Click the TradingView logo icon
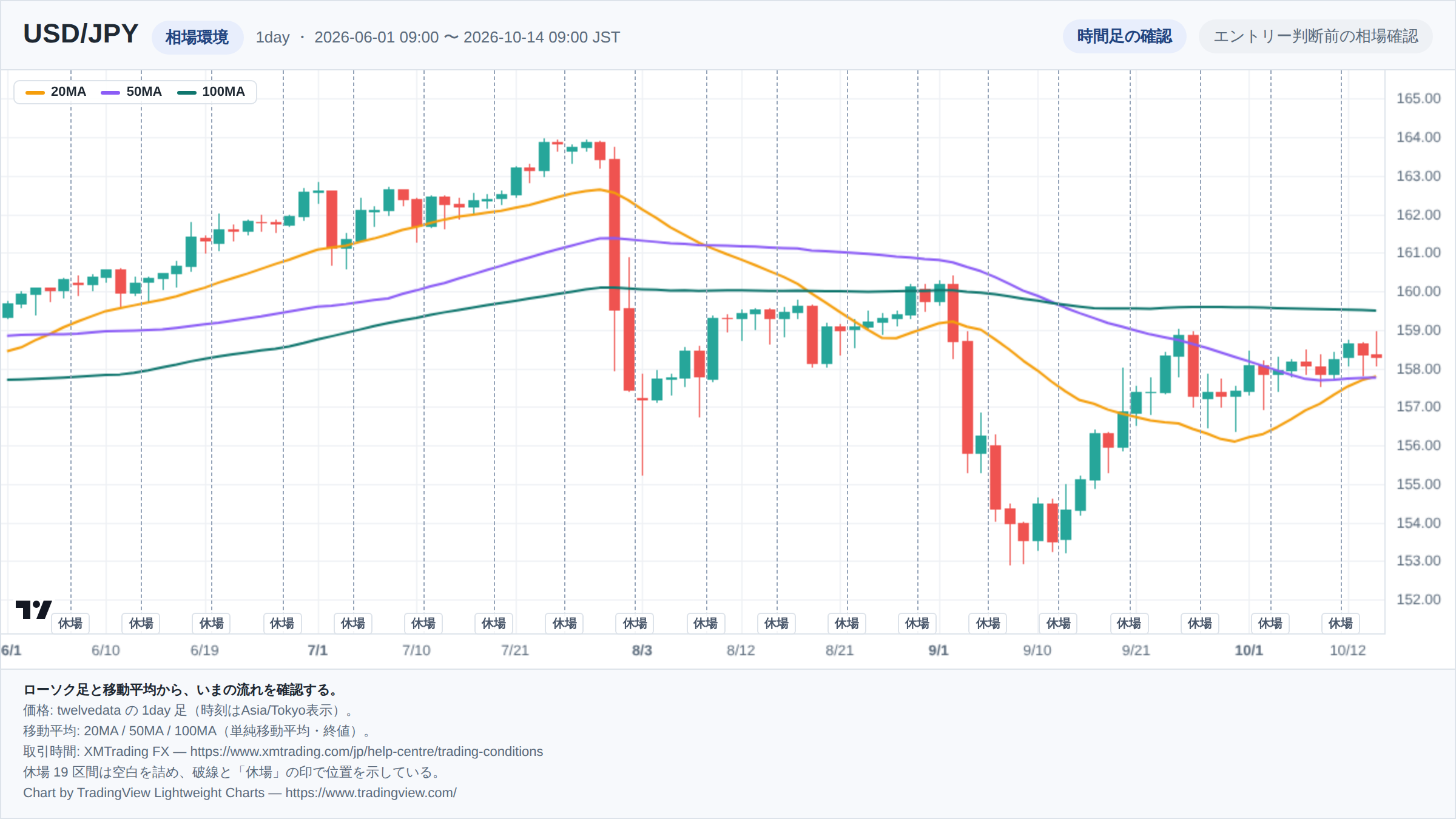 [x=33, y=609]
